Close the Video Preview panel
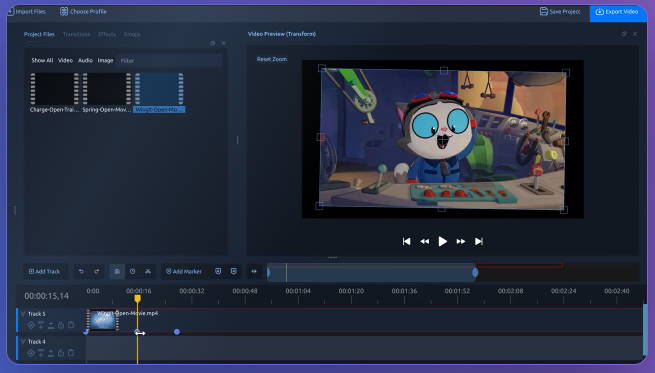This screenshot has width=655, height=373. coord(635,34)
